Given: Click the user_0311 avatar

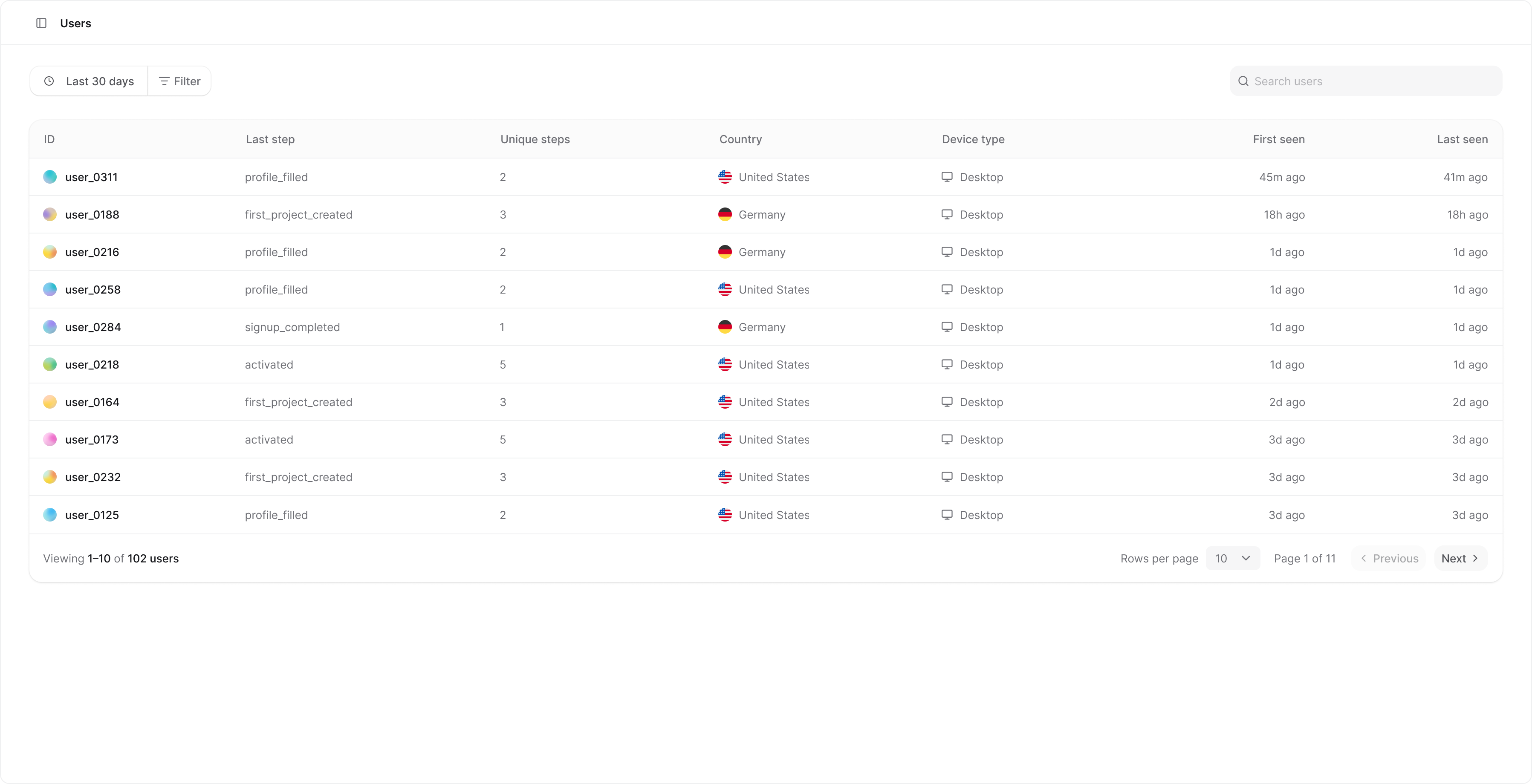Looking at the screenshot, I should pos(50,177).
